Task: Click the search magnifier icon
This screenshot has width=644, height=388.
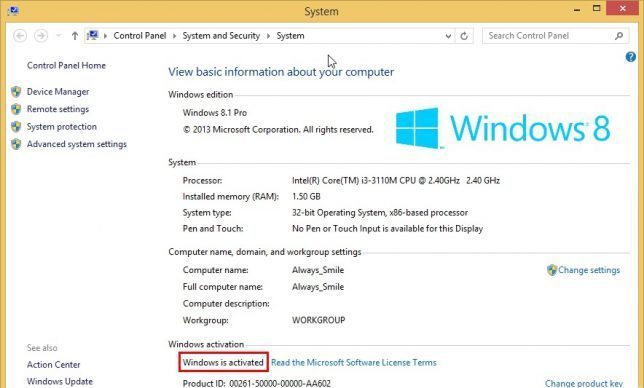Action: click(619, 36)
